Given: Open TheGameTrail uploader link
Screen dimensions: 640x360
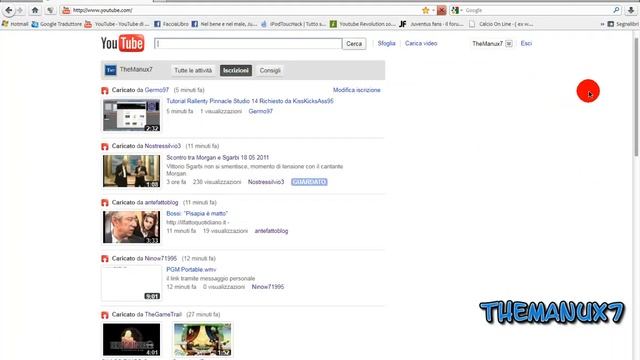Looking at the screenshot, I should point(163,314).
